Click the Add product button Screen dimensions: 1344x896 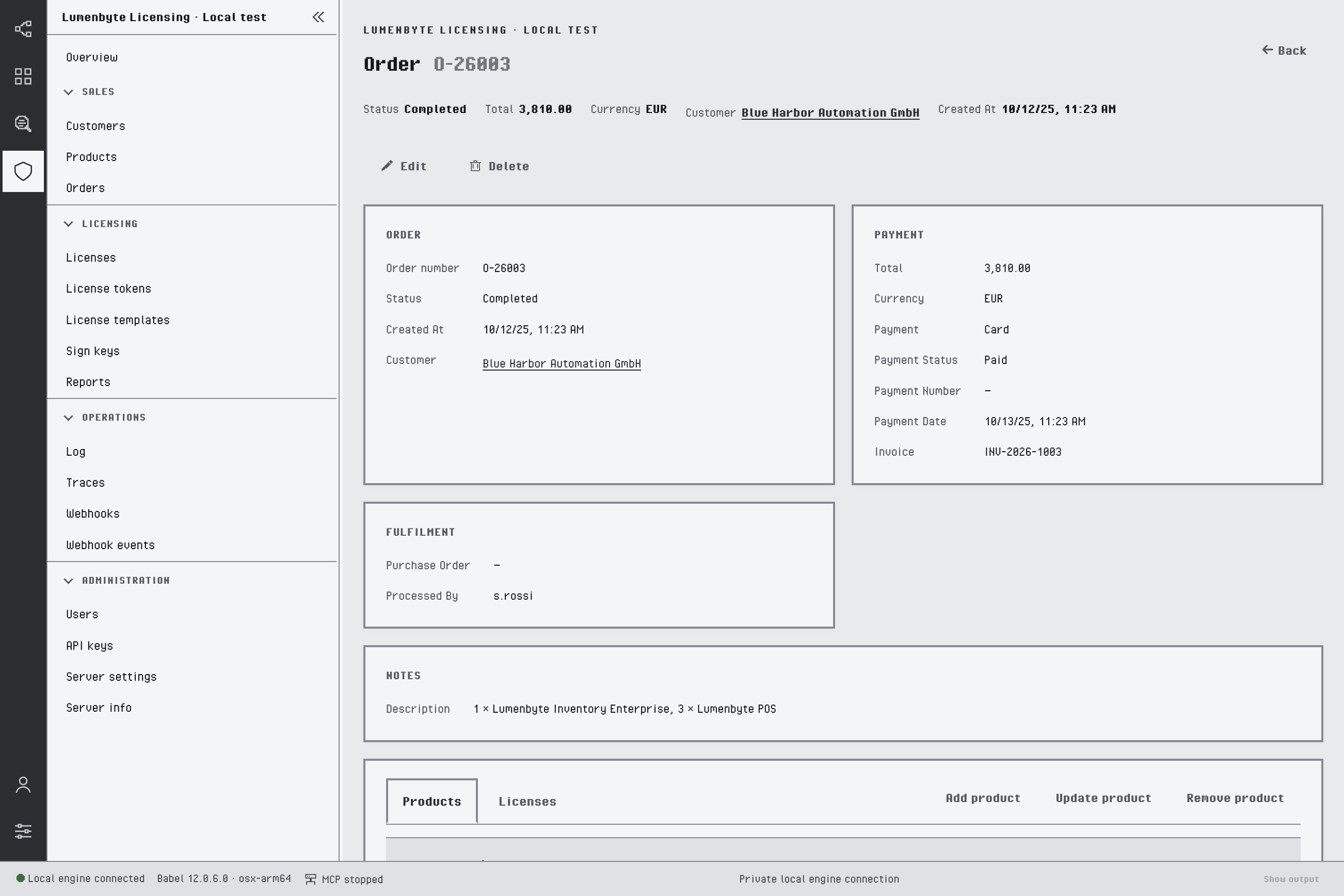click(x=983, y=798)
